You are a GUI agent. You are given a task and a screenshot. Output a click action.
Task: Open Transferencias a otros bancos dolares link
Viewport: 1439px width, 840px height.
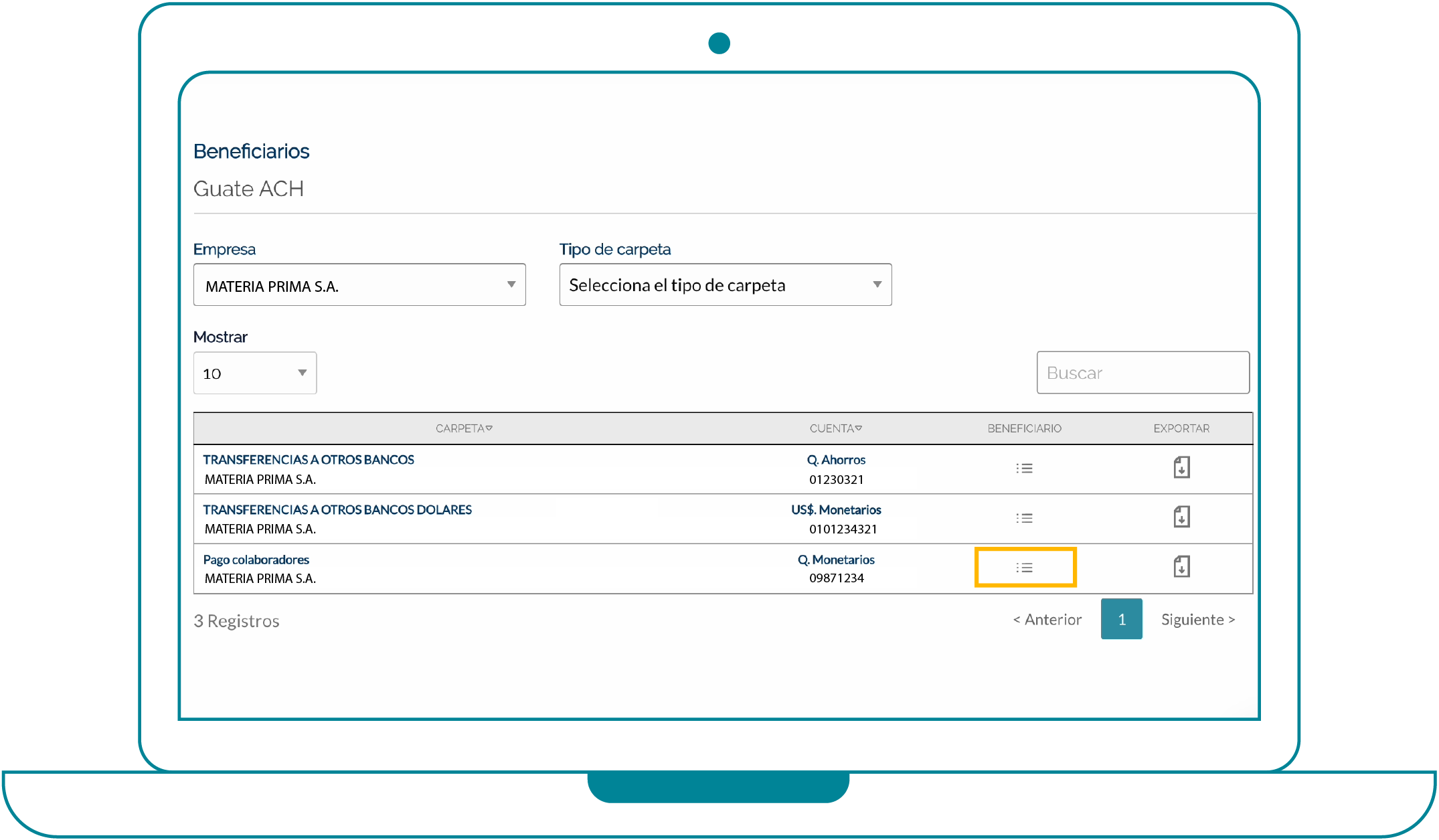click(337, 510)
